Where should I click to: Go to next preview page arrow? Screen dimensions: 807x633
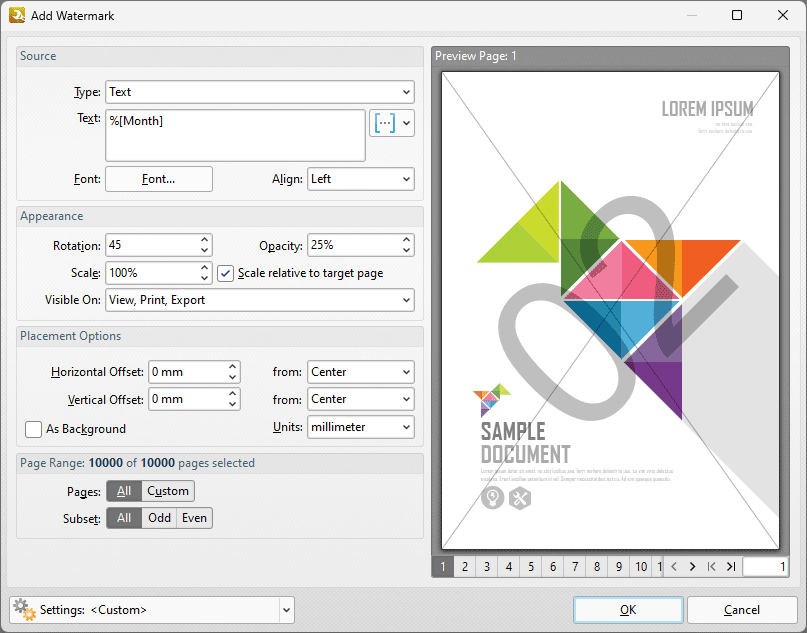point(692,567)
